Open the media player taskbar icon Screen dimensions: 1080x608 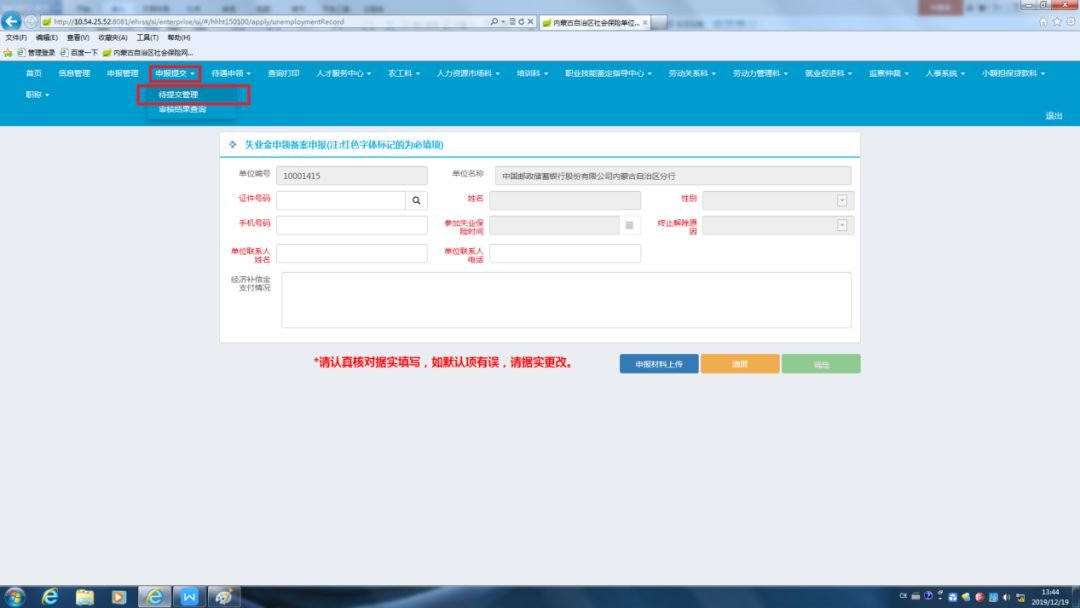(x=119, y=596)
